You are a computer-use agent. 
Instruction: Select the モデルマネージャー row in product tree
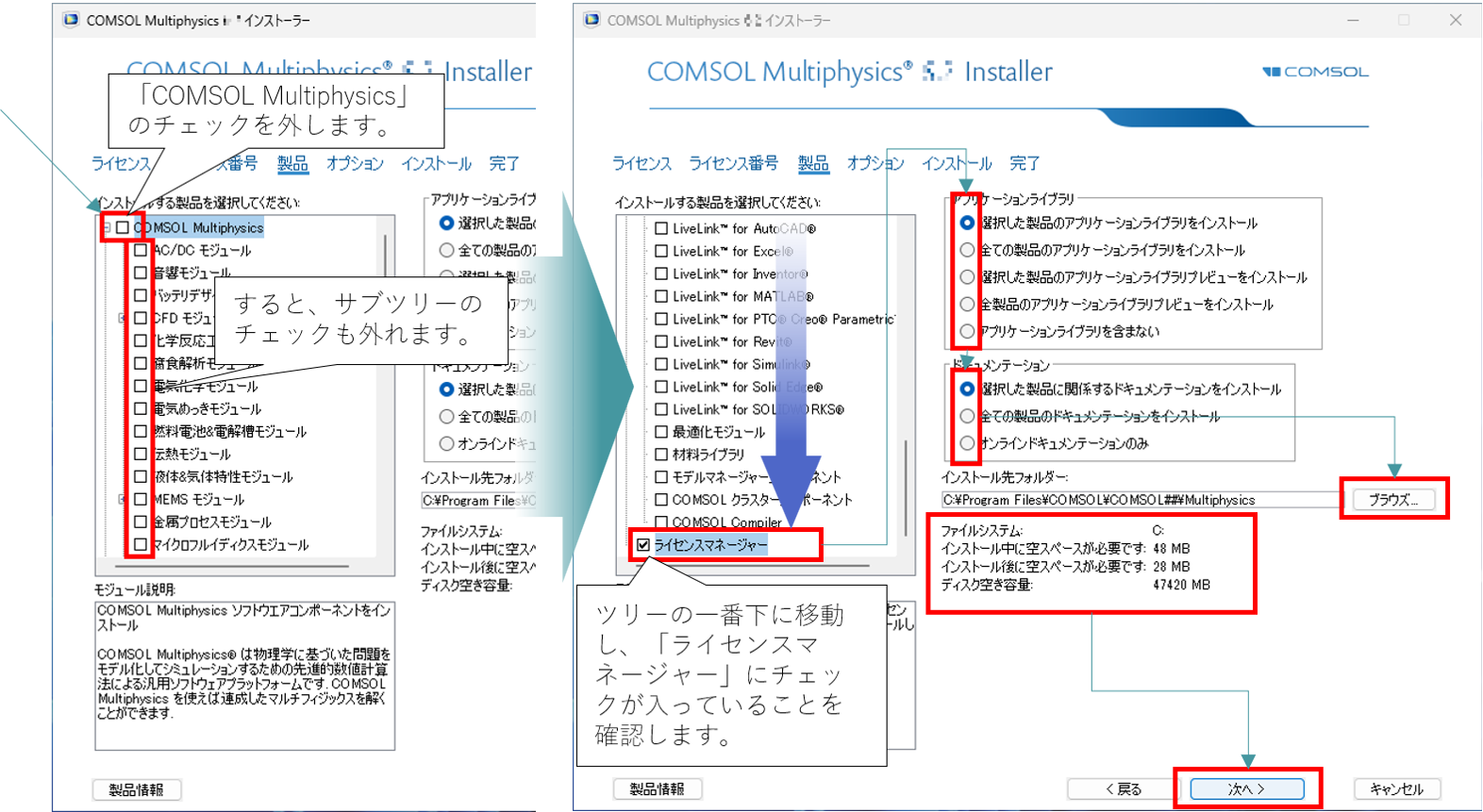[x=757, y=478]
